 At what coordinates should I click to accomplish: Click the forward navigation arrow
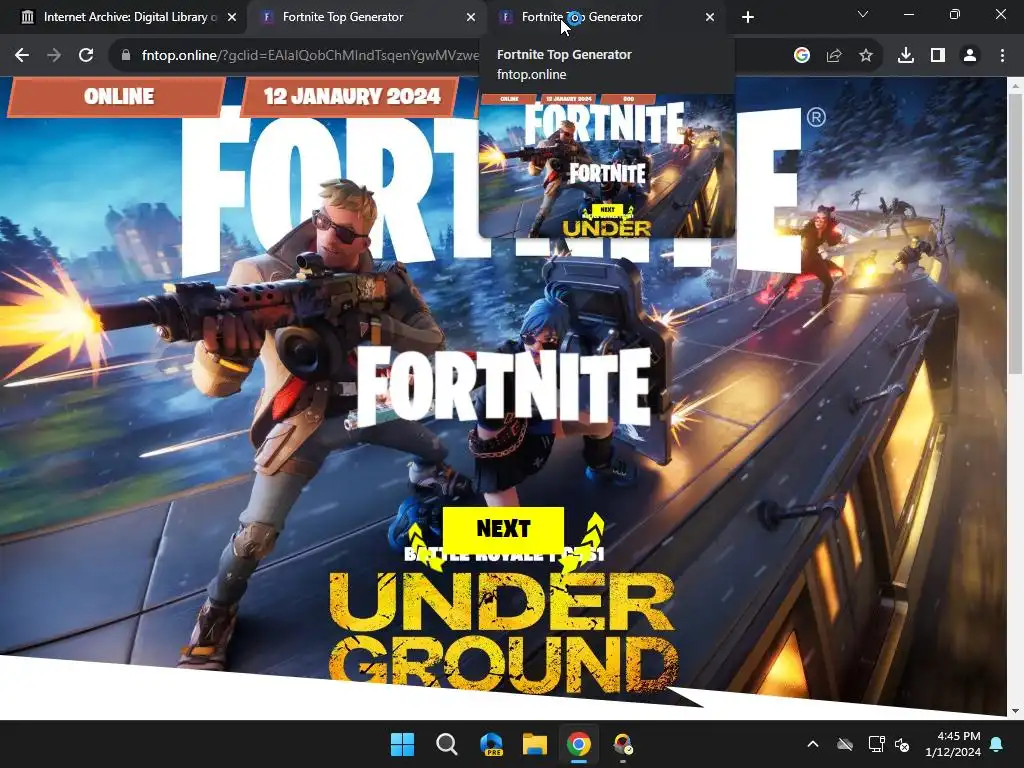54,56
